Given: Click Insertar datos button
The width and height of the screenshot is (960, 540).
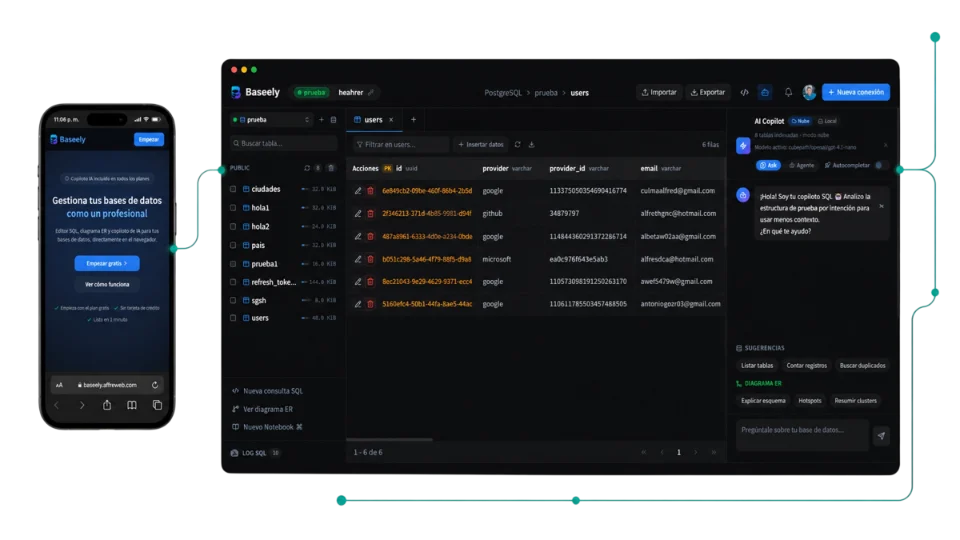Looking at the screenshot, I should click(481, 144).
